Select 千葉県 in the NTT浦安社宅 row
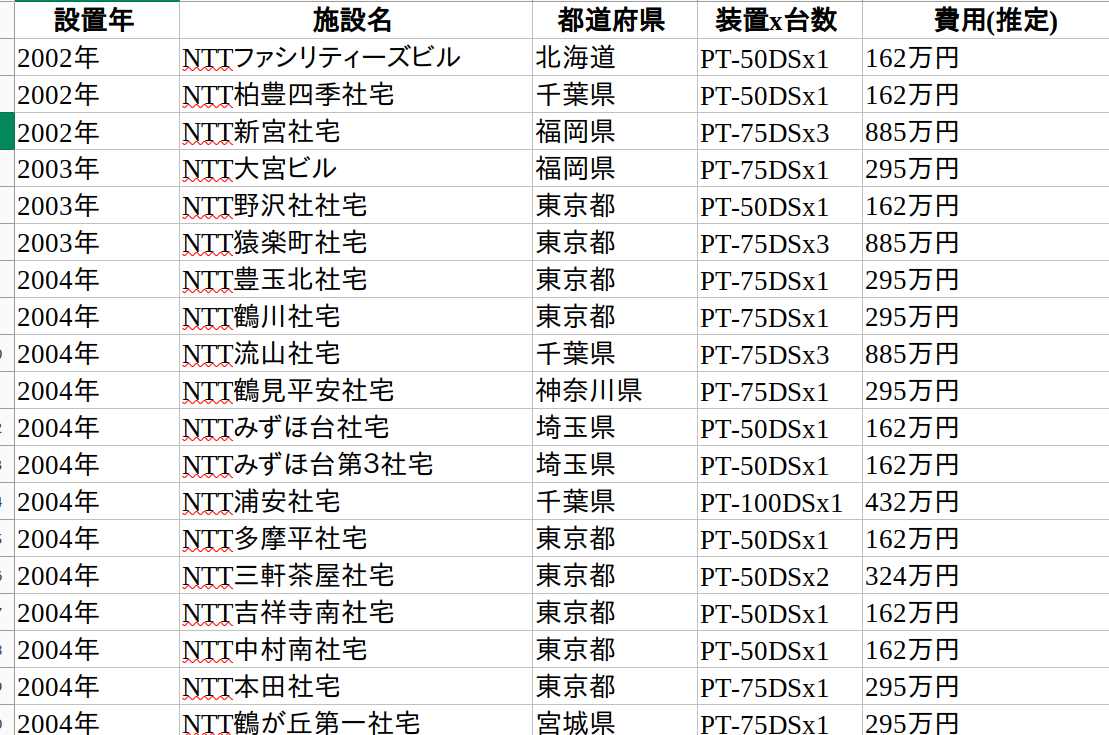1109x735 pixels. [x=615, y=502]
